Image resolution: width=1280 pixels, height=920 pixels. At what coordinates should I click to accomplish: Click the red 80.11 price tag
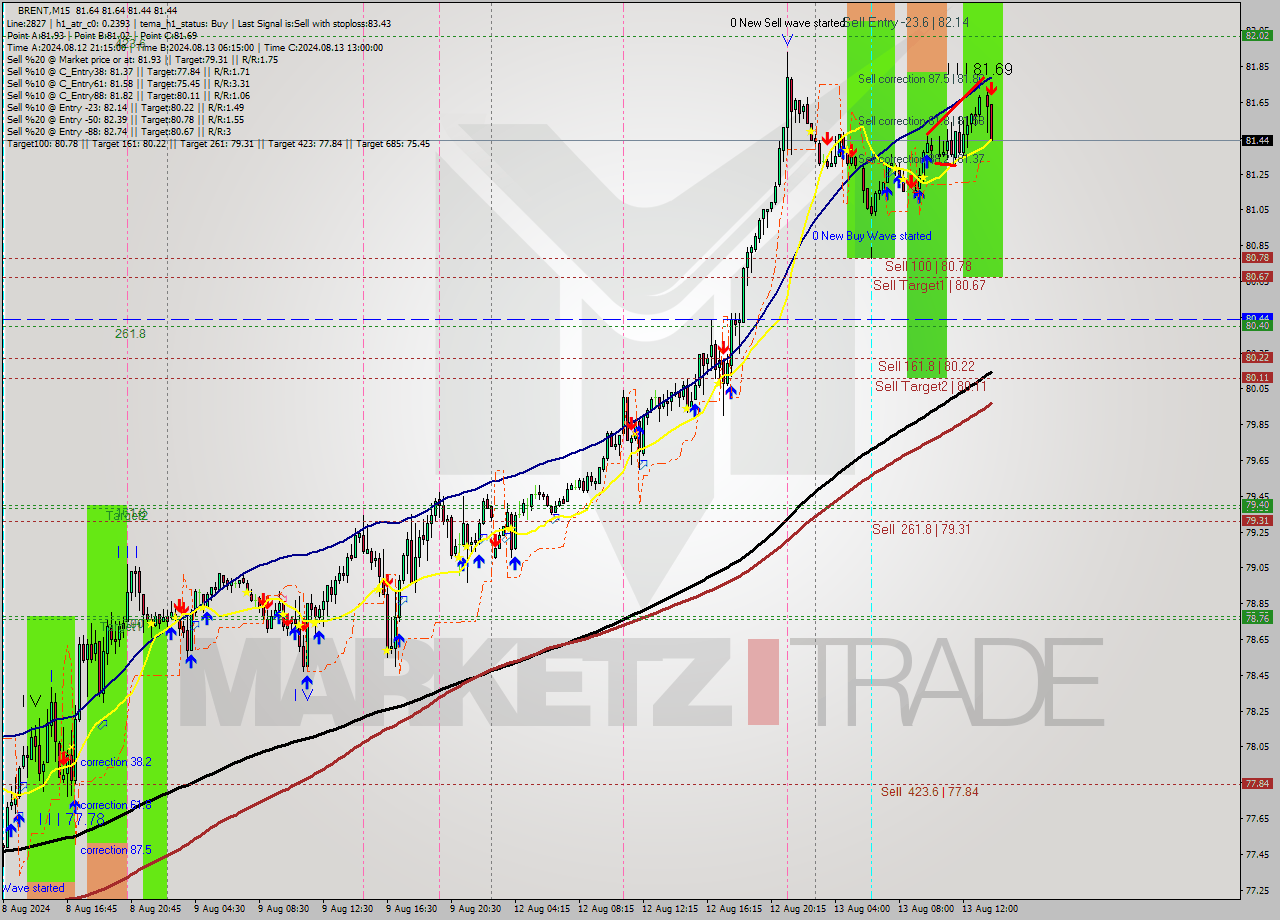[1256, 377]
